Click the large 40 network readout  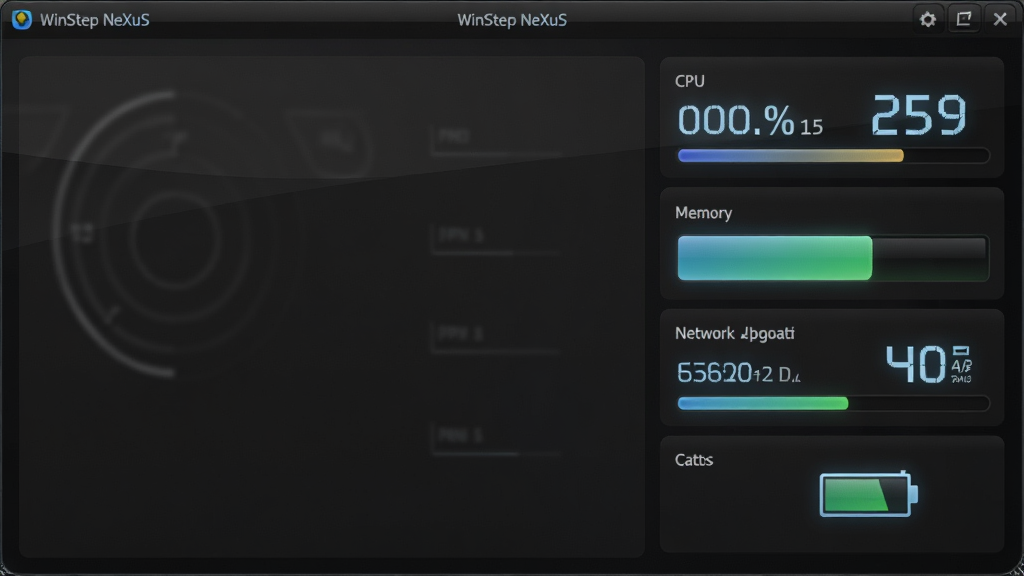916,364
